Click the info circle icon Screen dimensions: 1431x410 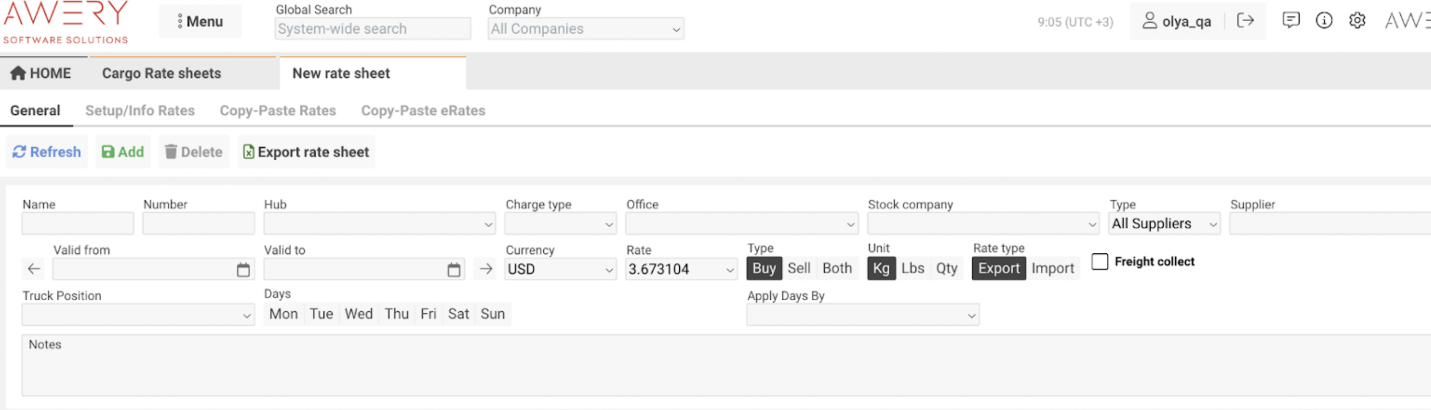[1324, 20]
